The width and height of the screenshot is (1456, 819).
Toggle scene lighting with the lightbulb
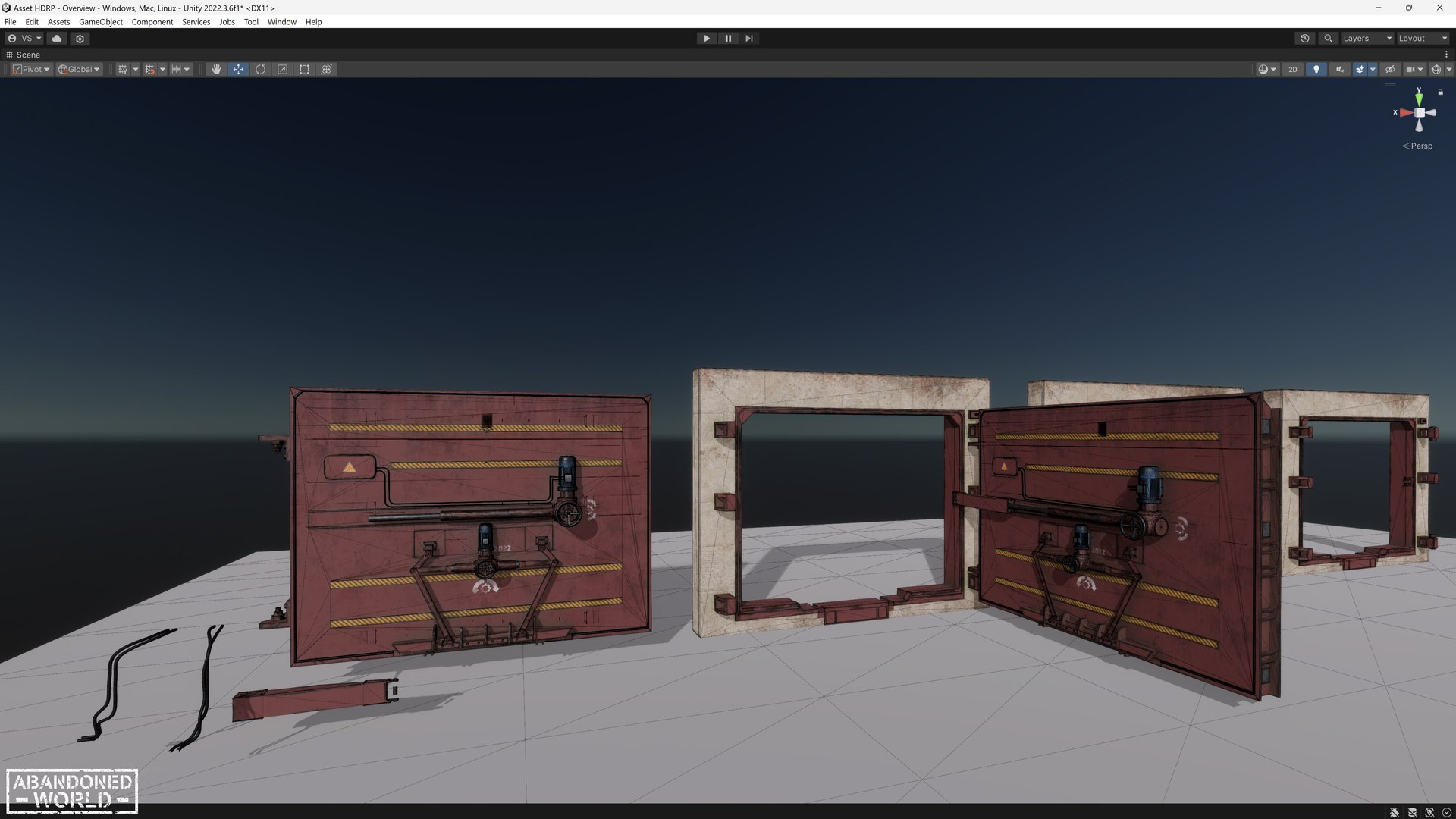coord(1316,69)
